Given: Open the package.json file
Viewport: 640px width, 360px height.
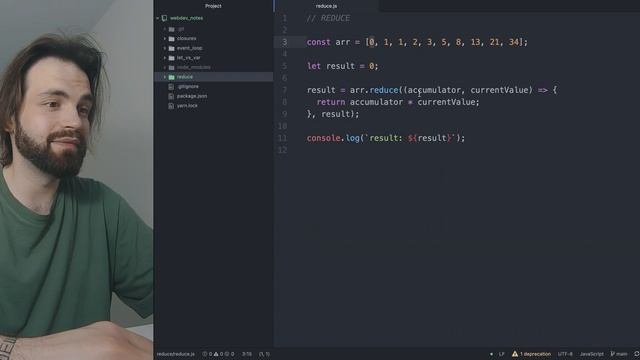Looking at the screenshot, I should click(192, 96).
